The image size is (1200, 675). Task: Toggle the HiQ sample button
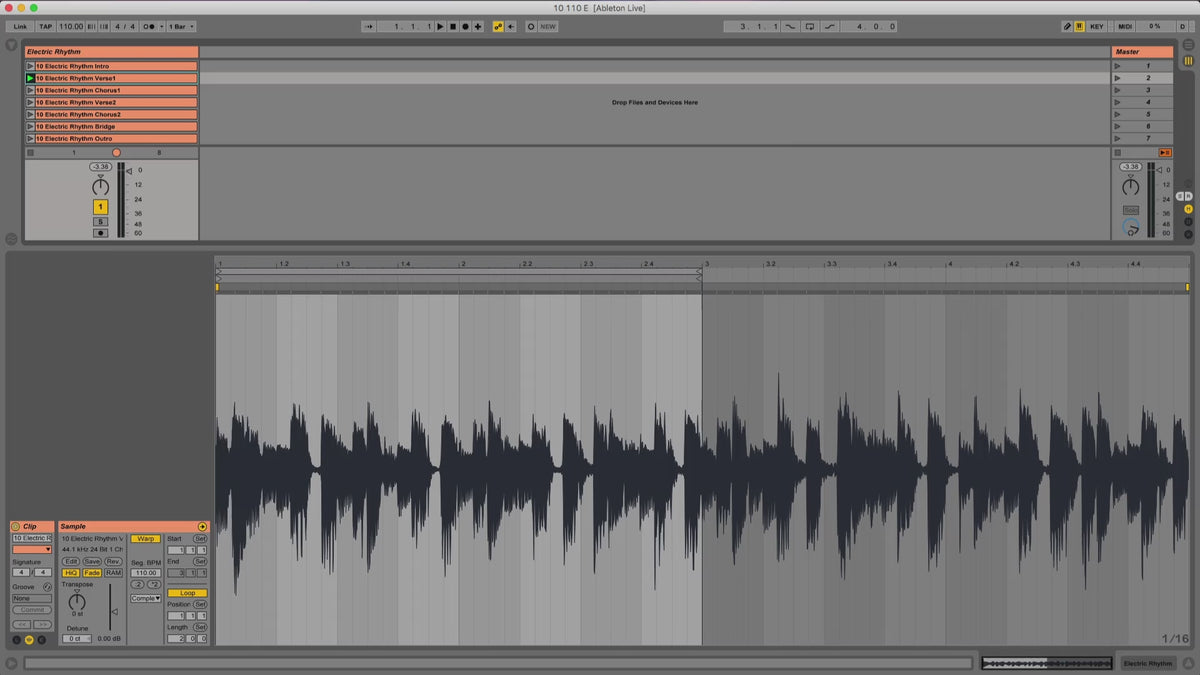[71, 573]
